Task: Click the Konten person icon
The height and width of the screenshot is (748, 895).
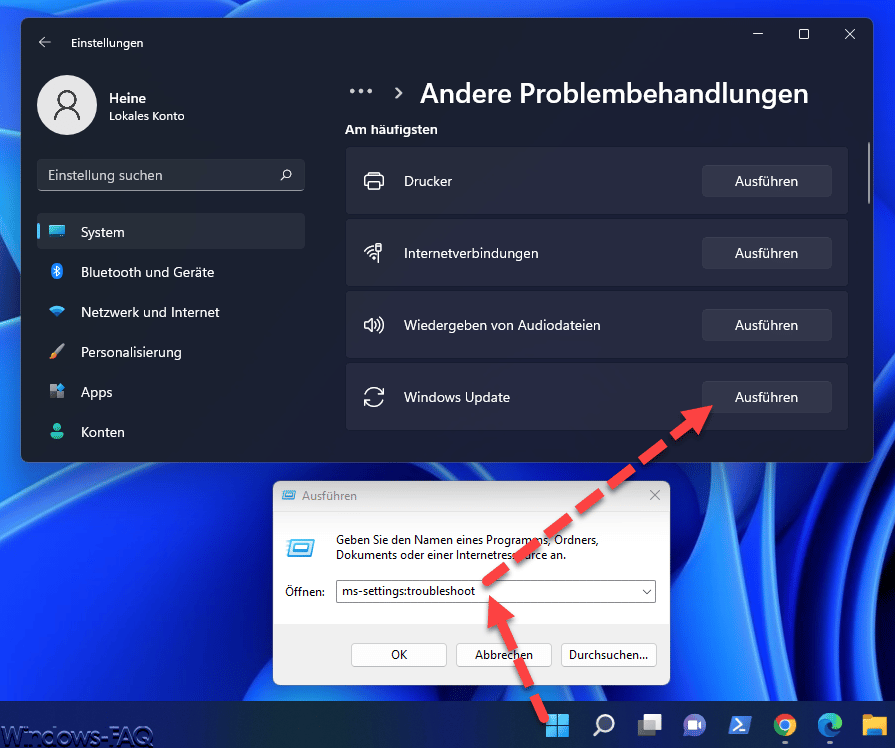Action: click(x=57, y=431)
